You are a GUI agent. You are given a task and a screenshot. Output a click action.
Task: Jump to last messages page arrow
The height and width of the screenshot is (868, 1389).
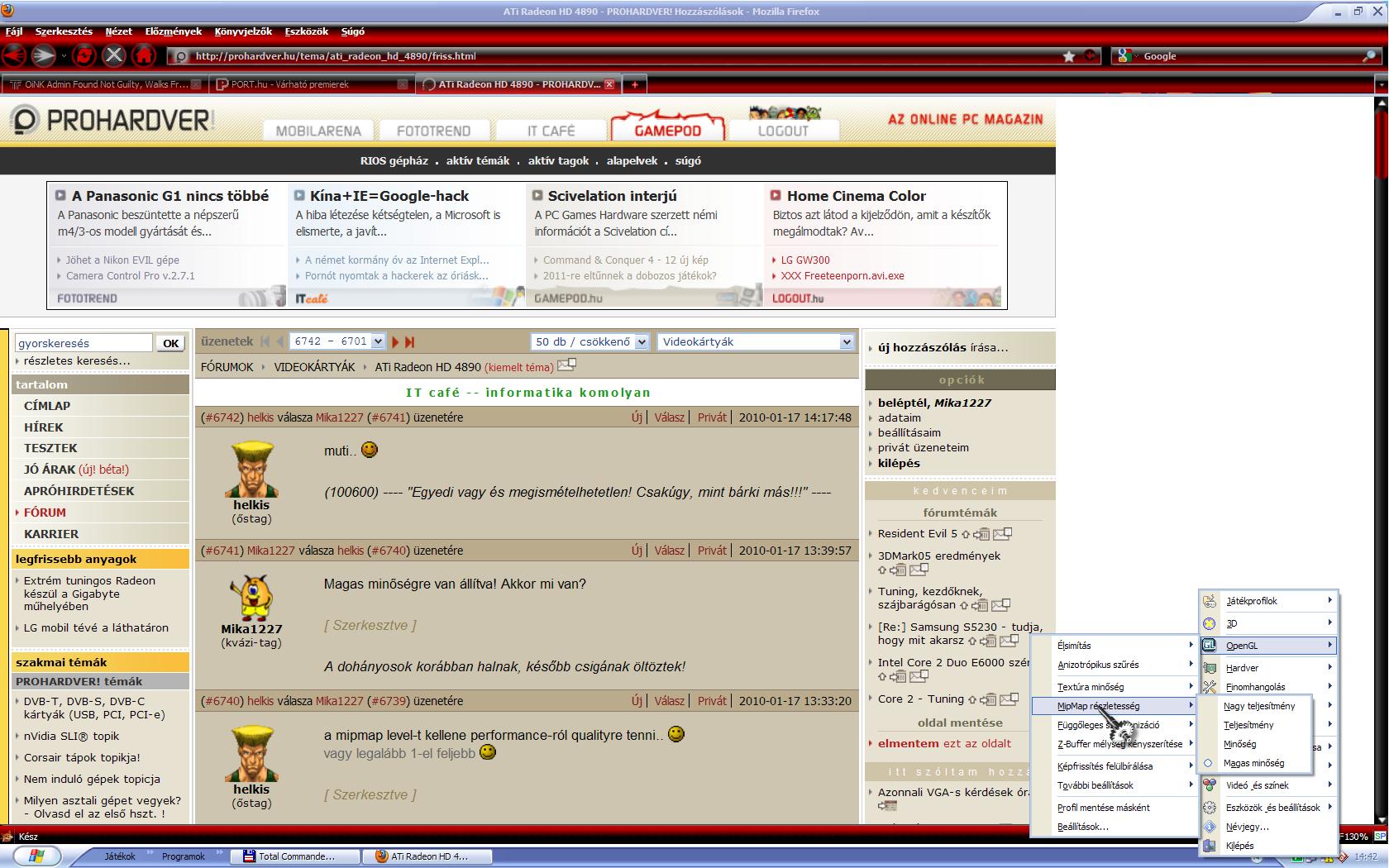(x=409, y=341)
